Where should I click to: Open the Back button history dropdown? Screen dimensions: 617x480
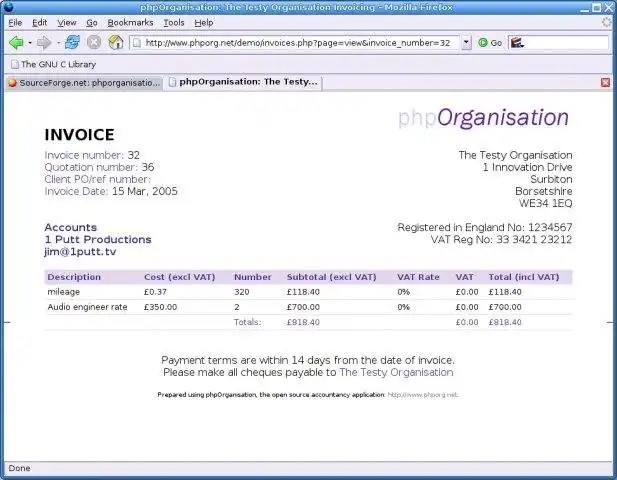[x=30, y=42]
